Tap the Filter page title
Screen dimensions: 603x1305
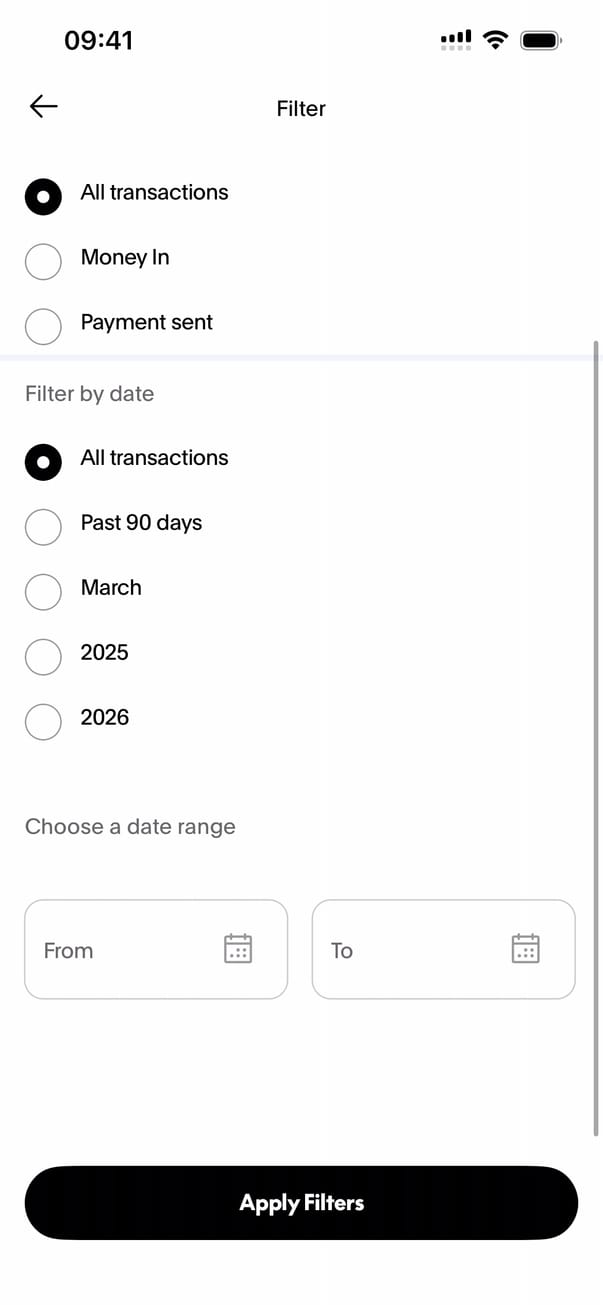pos(301,108)
